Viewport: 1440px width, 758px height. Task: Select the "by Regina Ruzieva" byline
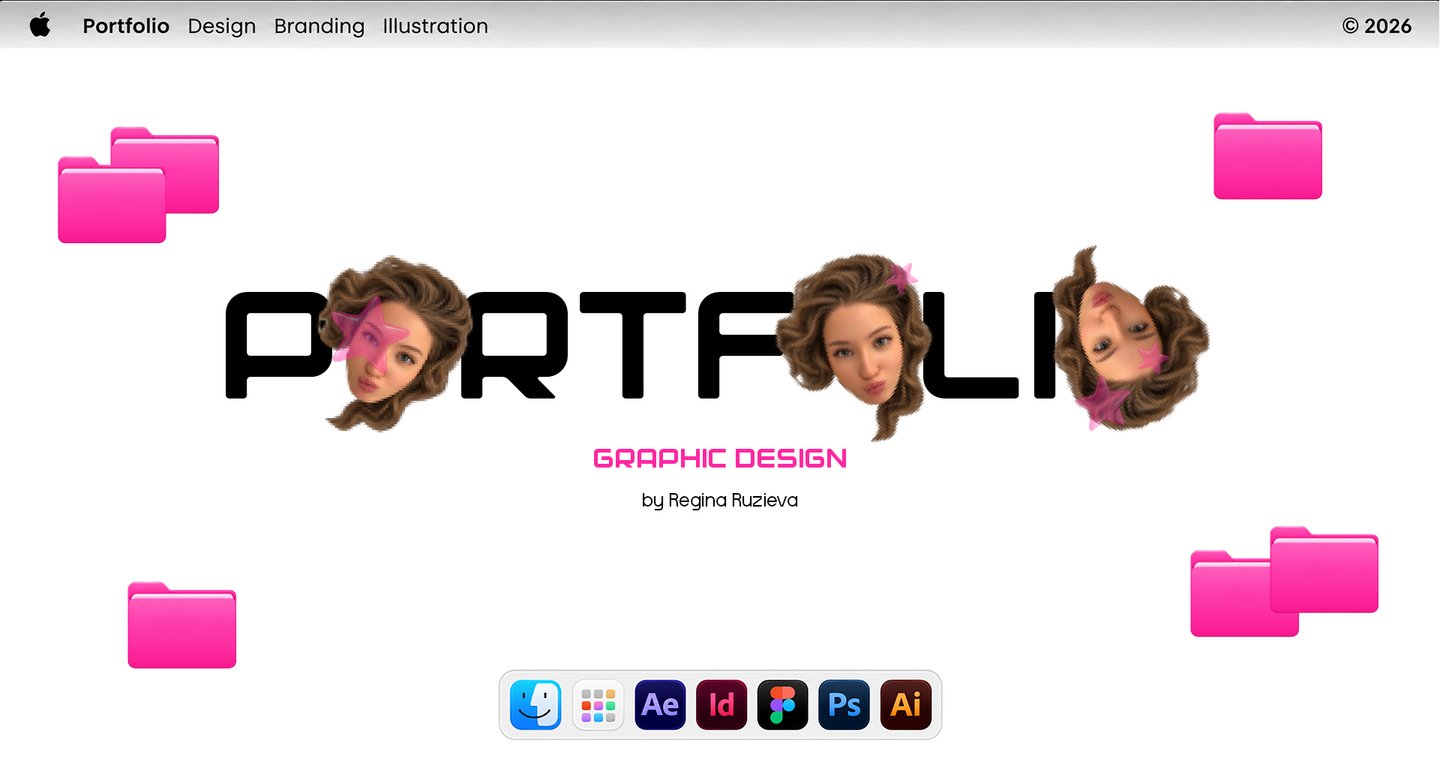(x=720, y=500)
